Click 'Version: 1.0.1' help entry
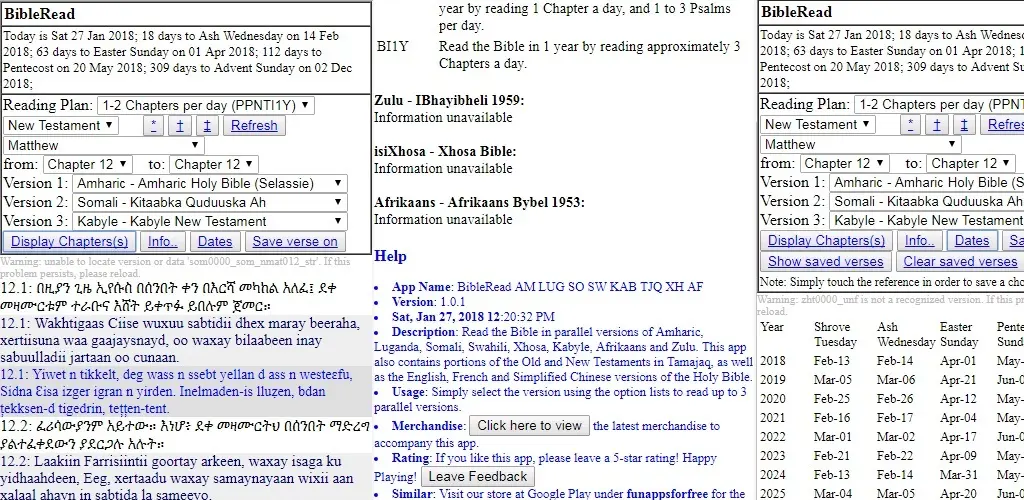The height and width of the screenshot is (500, 1024). (428, 302)
